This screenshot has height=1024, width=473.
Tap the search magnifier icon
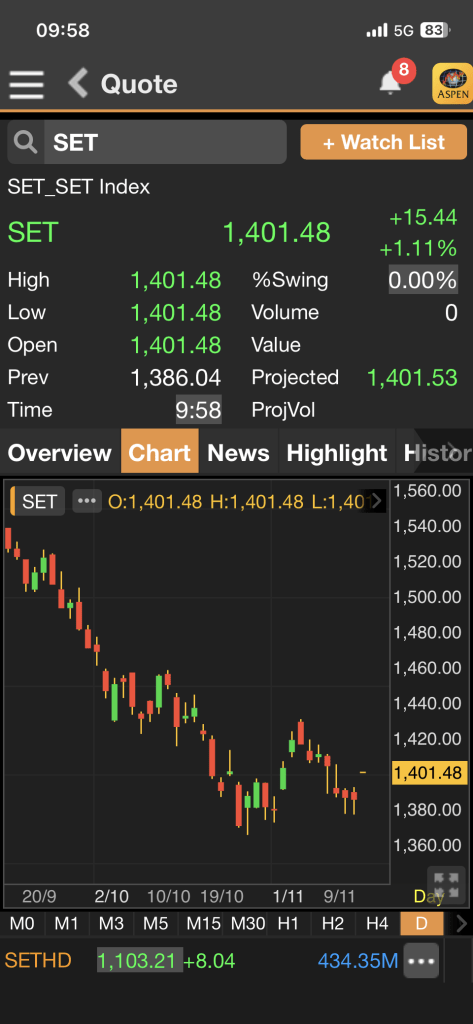tap(25, 142)
